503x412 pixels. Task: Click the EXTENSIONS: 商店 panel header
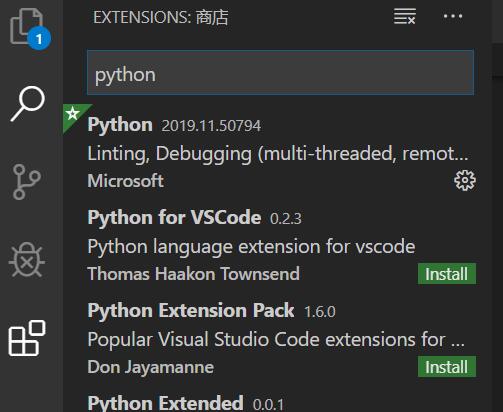(x=161, y=17)
